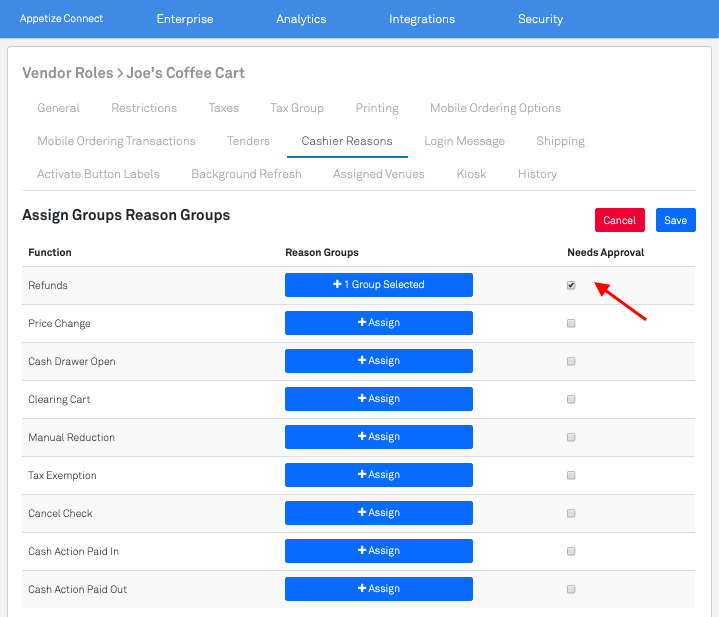Click the red Cancel button
719x617 pixels.
coord(619,220)
